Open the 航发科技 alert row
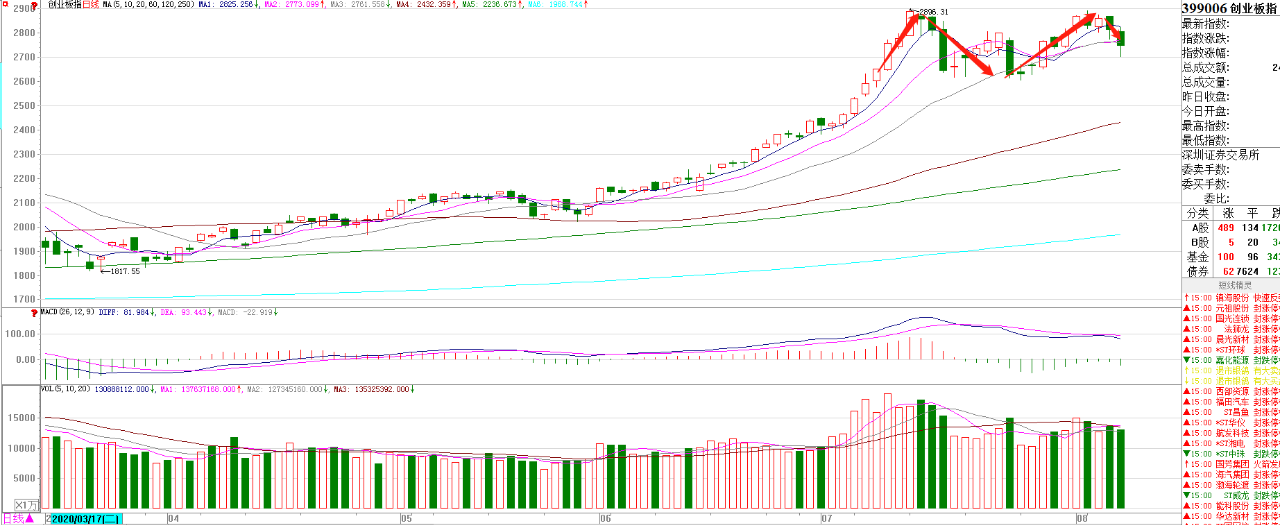The height and width of the screenshot is (525, 1280). [x=1231, y=432]
